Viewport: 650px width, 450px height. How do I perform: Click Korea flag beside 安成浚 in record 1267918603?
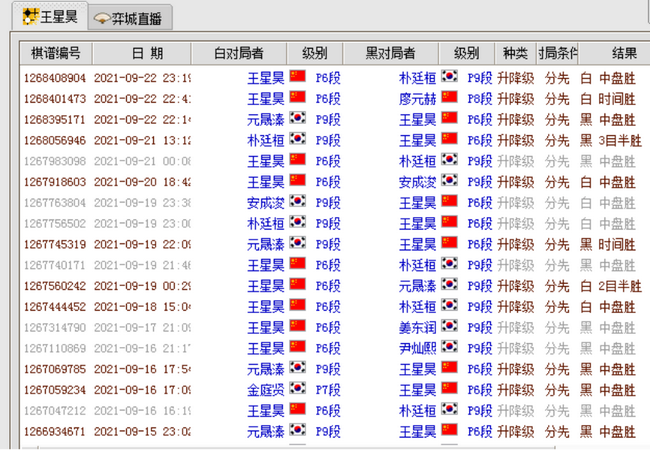coord(449,181)
